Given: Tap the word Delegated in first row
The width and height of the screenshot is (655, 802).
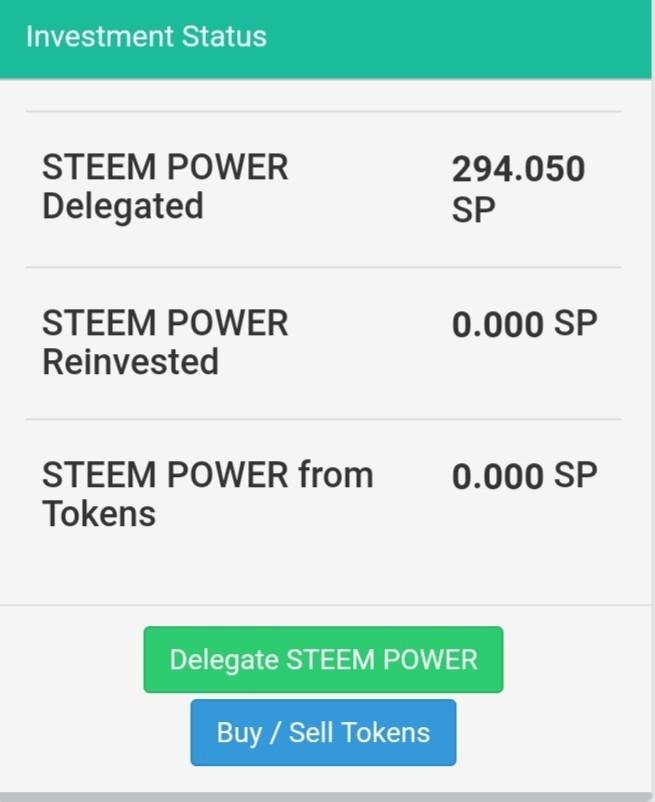Looking at the screenshot, I should 122,207.
